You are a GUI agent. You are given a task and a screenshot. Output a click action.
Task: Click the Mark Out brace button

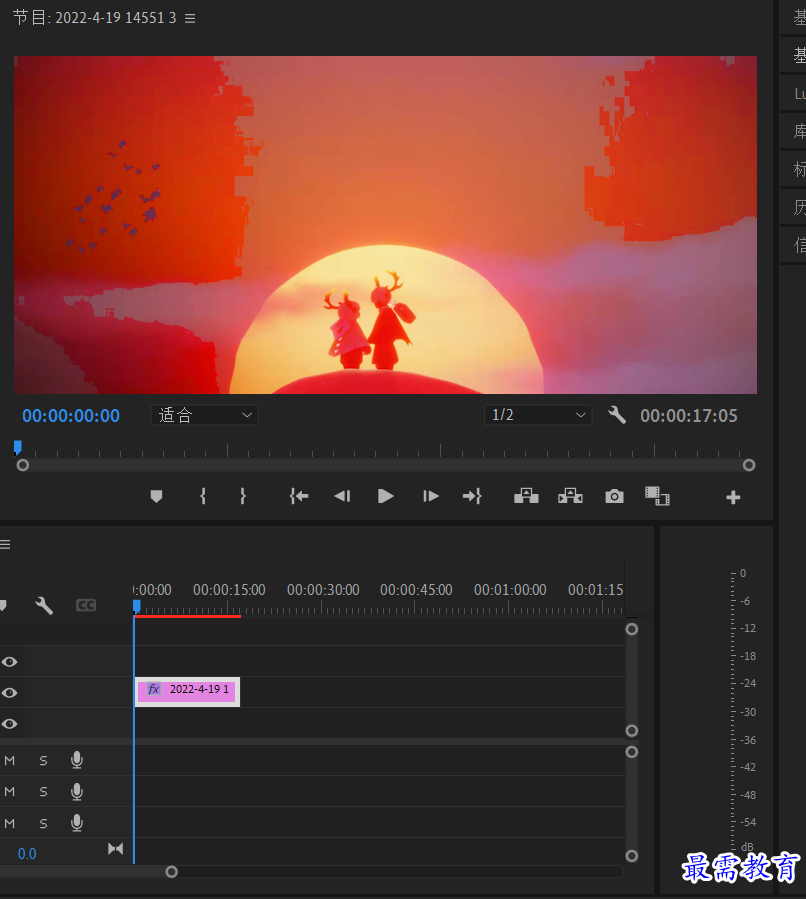pos(243,496)
